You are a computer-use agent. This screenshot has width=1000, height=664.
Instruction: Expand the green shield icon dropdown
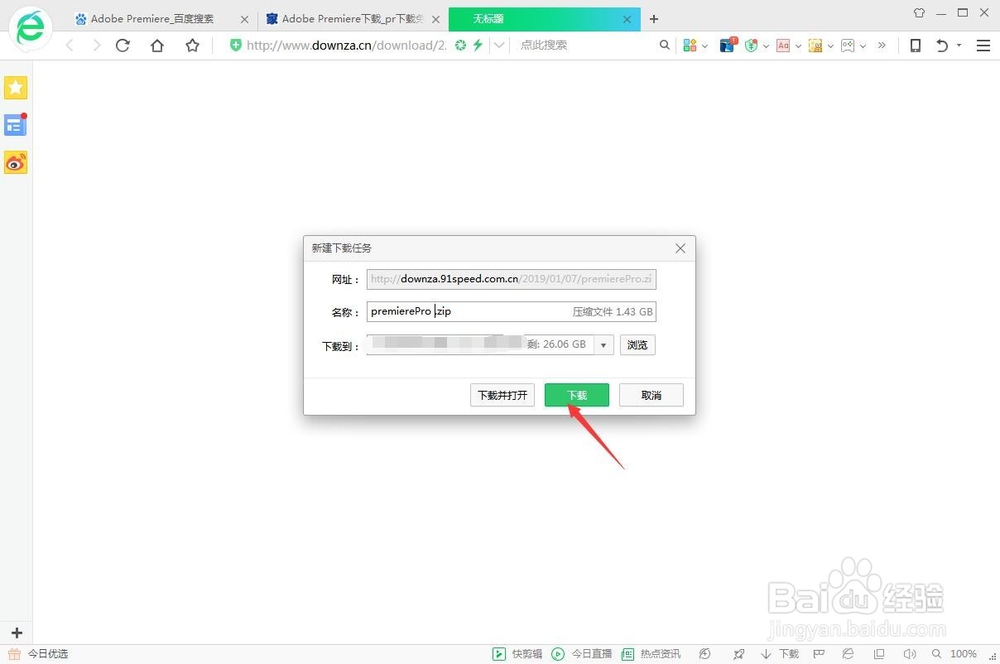tap(766, 46)
